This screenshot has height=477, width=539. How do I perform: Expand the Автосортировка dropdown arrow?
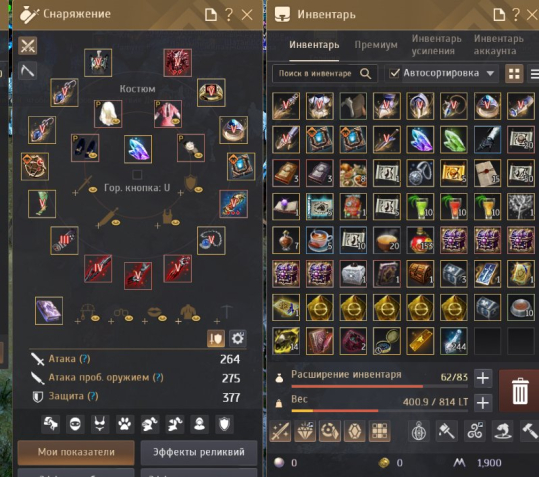[x=491, y=73]
